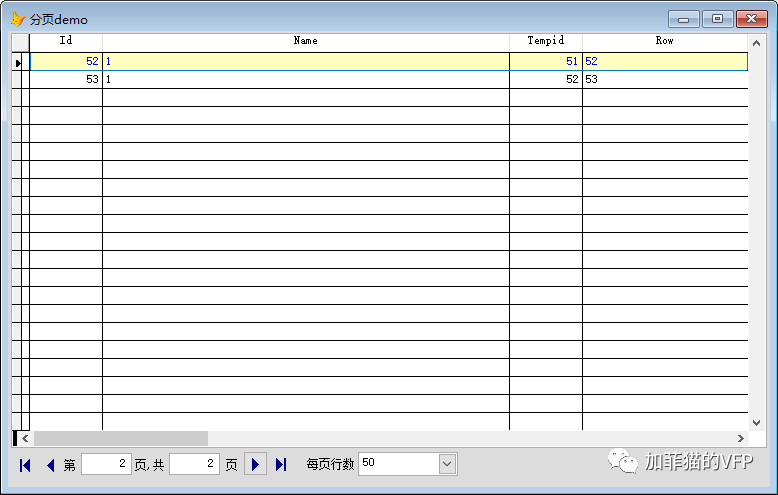Go to the first page button

tap(25, 465)
